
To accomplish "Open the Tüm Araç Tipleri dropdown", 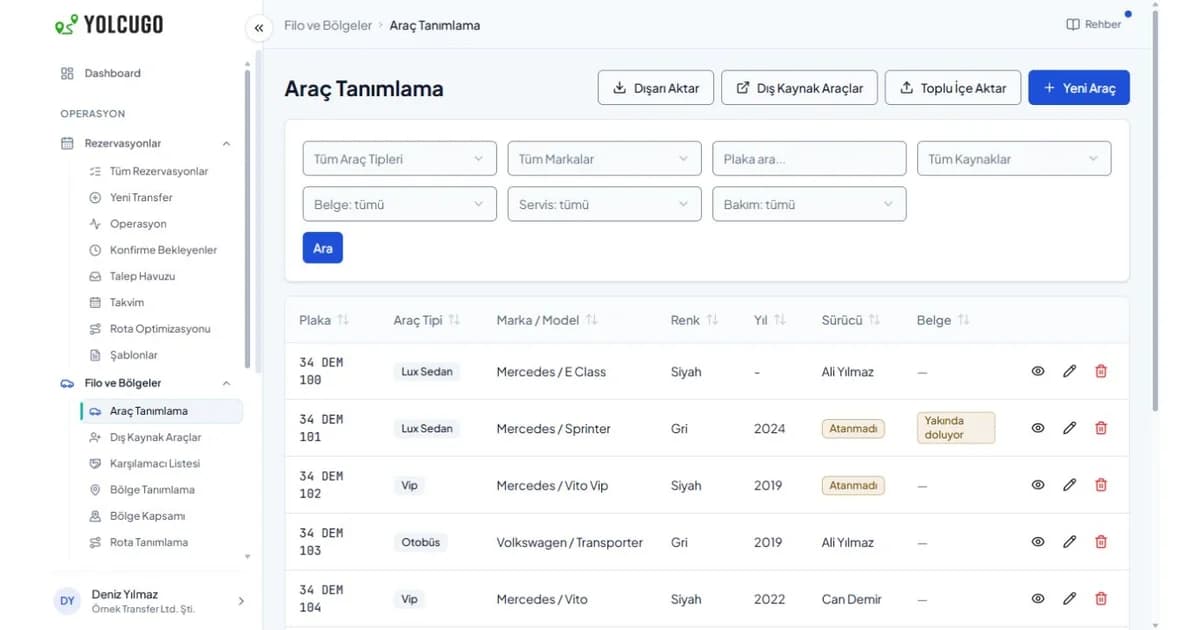I will (399, 159).
